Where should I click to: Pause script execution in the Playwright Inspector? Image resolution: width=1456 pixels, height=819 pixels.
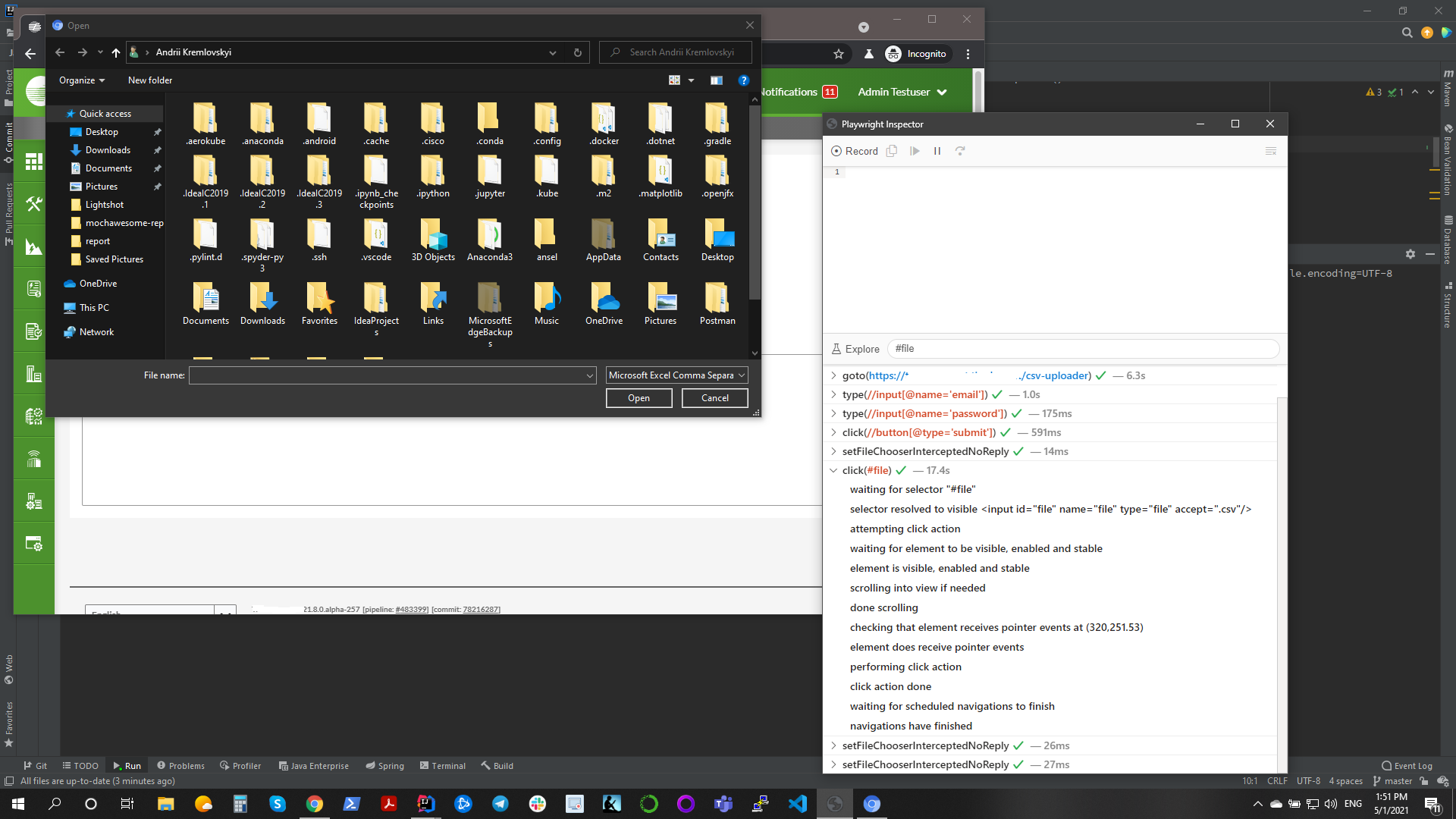click(937, 151)
